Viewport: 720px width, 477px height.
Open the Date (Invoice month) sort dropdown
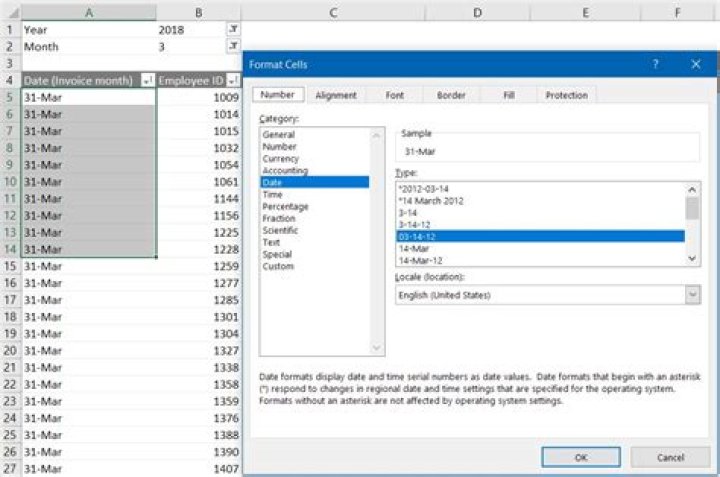(x=147, y=80)
